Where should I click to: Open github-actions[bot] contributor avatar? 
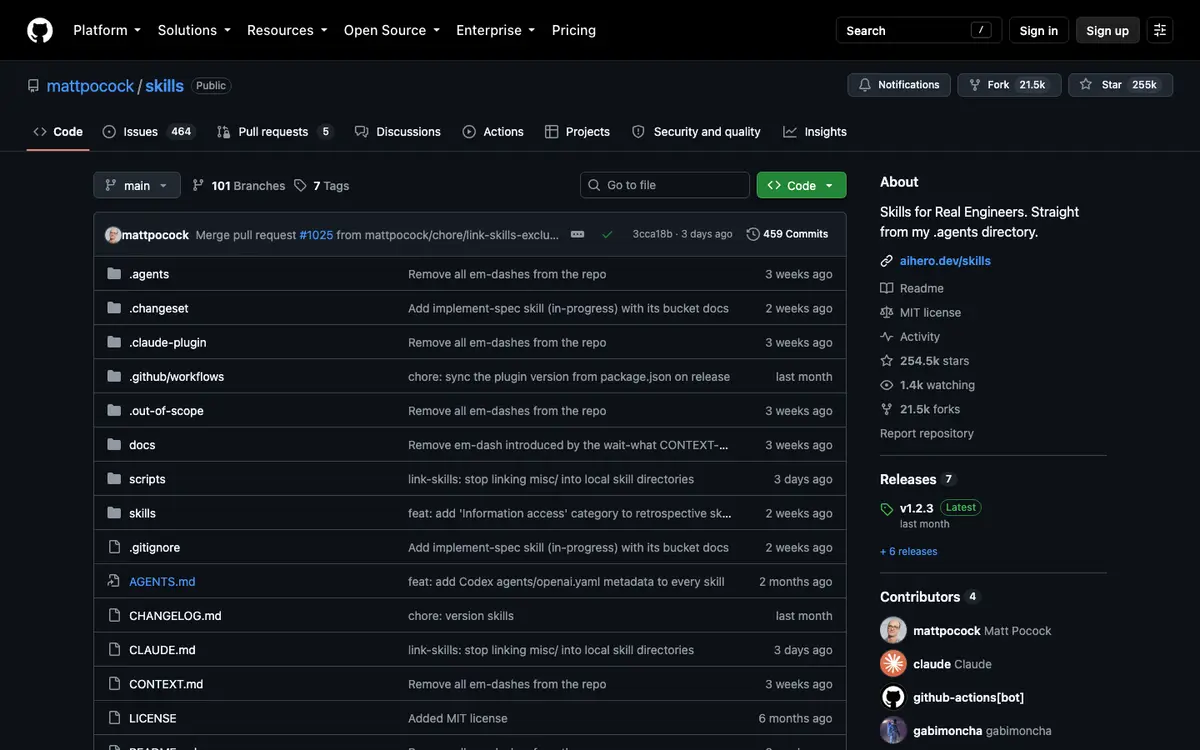tap(893, 697)
